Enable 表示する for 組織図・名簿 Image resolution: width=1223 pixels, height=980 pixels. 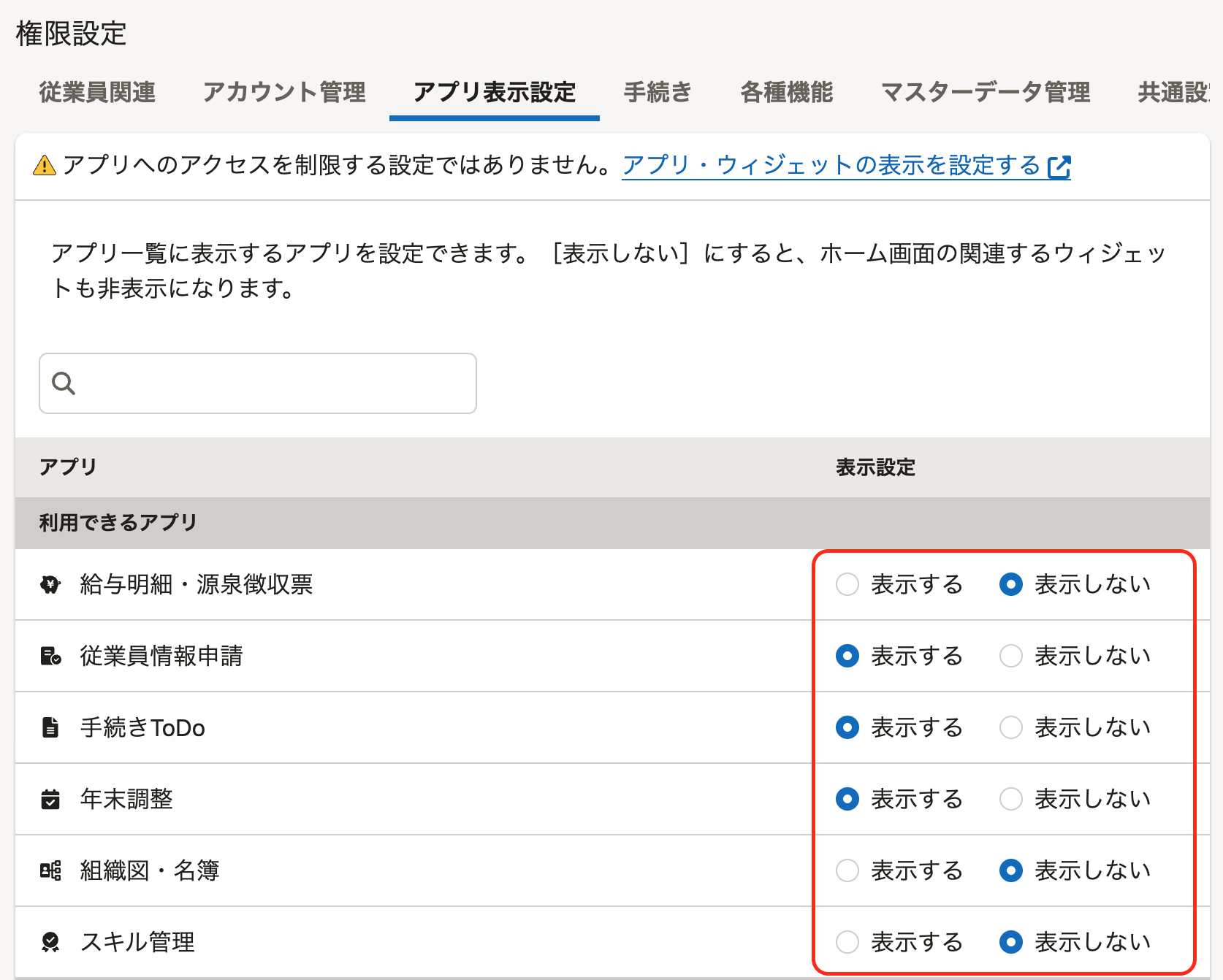(x=847, y=870)
